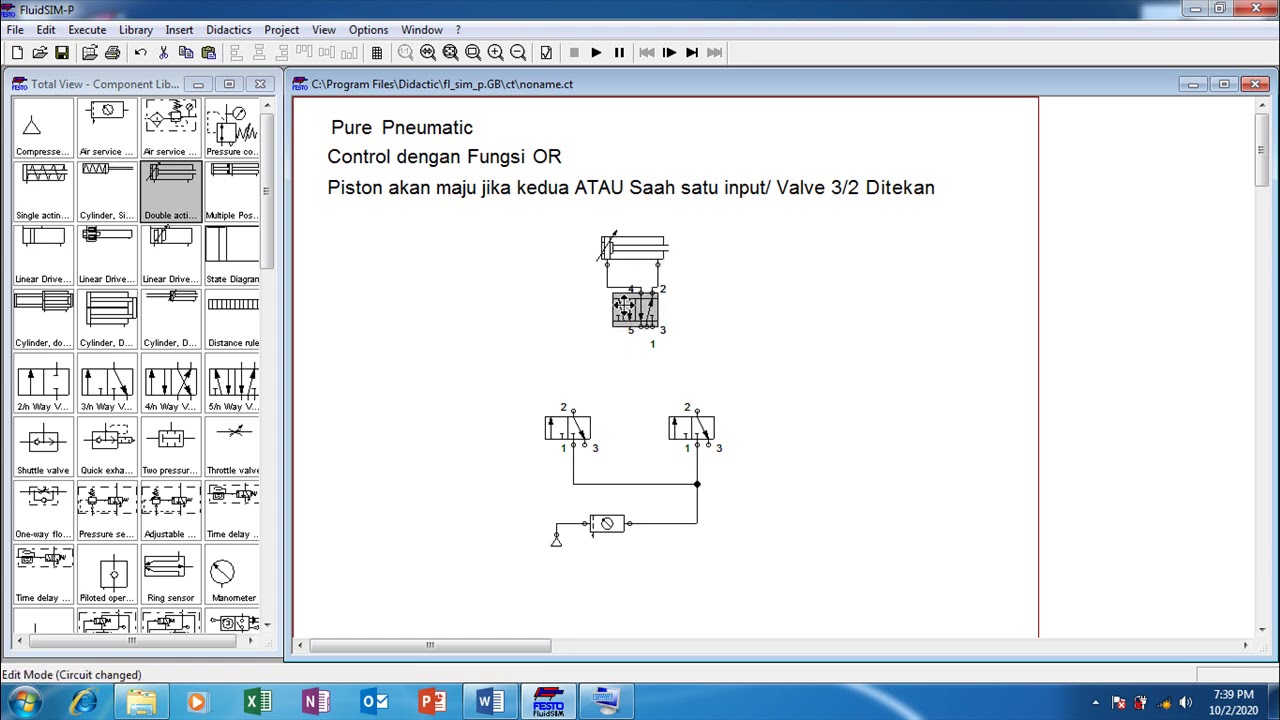This screenshot has width=1280, height=720.
Task: Toggle the grid display toolbar icon
Action: (377, 53)
